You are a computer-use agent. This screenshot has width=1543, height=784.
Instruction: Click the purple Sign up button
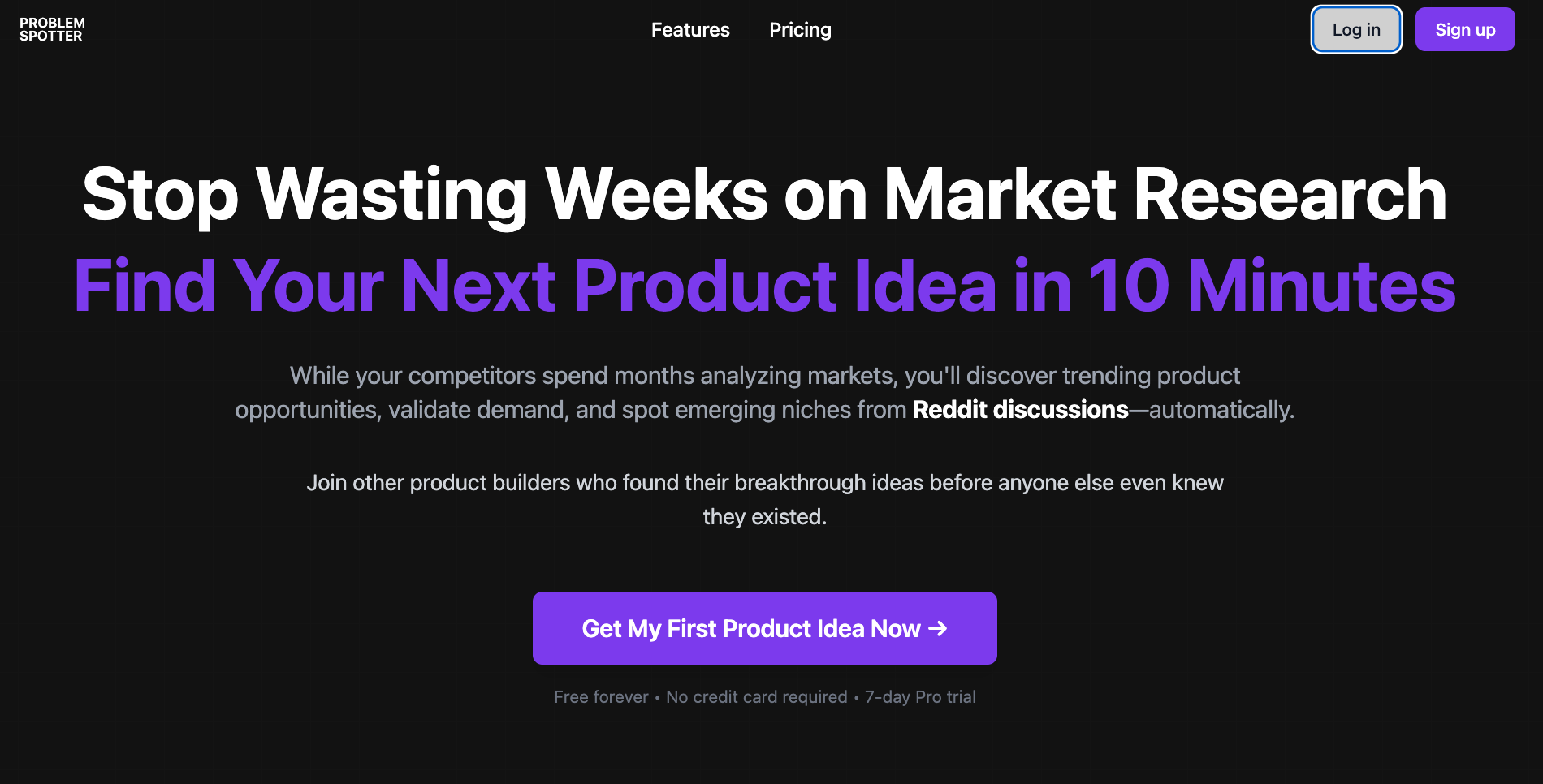point(1465,29)
